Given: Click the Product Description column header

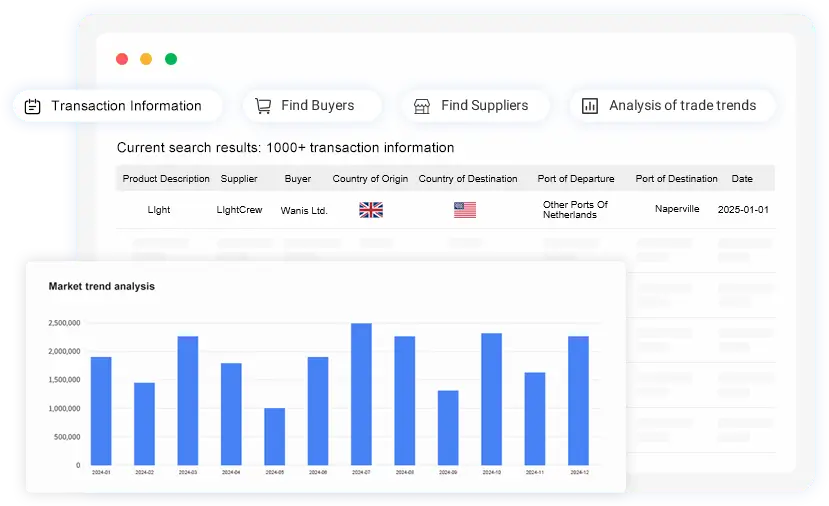Looking at the screenshot, I should click(166, 179).
